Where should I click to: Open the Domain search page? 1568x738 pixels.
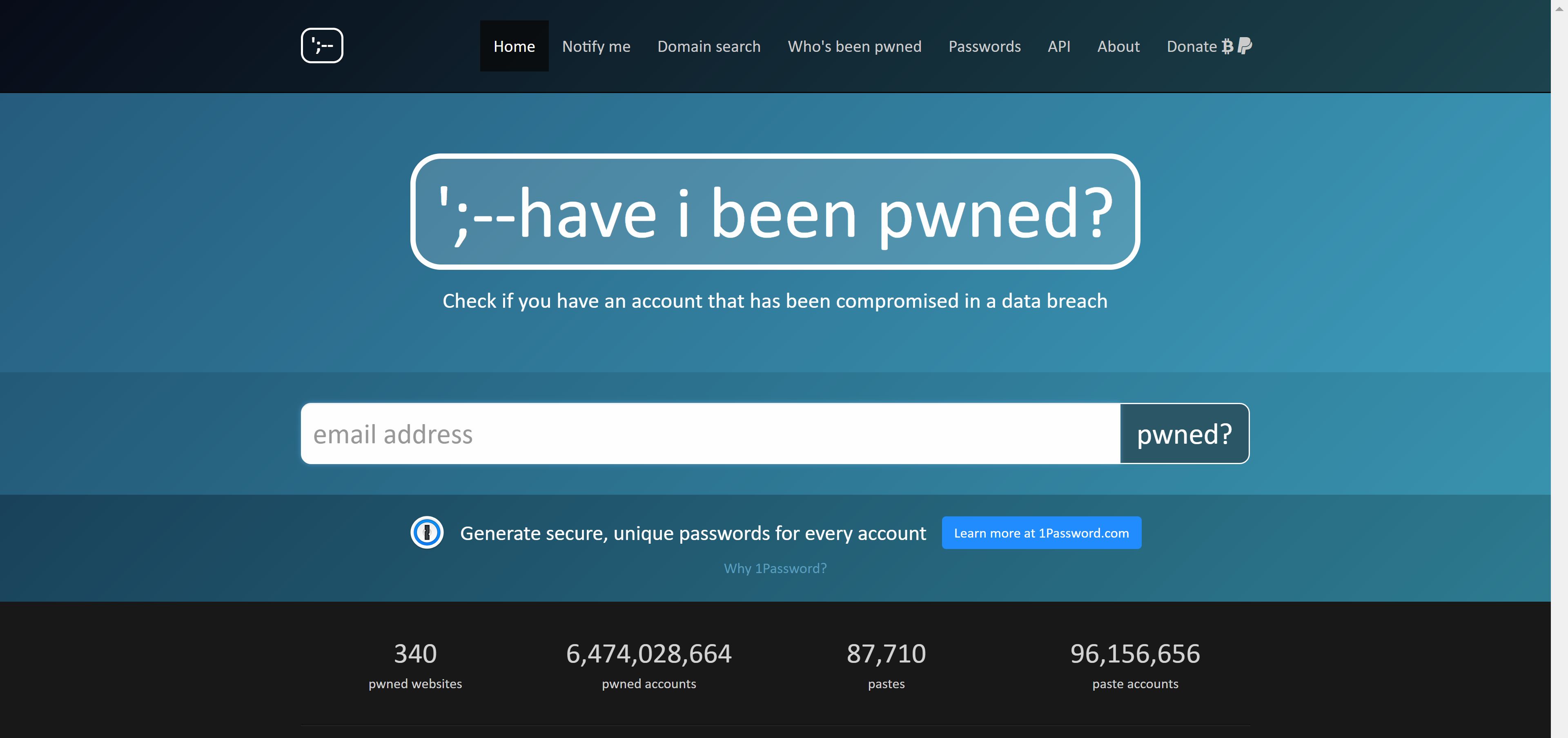pos(708,46)
